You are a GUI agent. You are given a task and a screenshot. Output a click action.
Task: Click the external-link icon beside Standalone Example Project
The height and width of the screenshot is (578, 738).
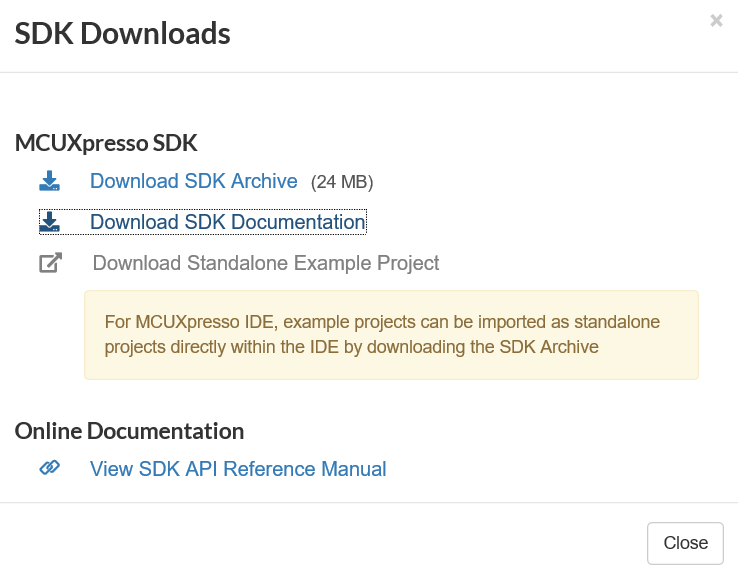coord(50,264)
